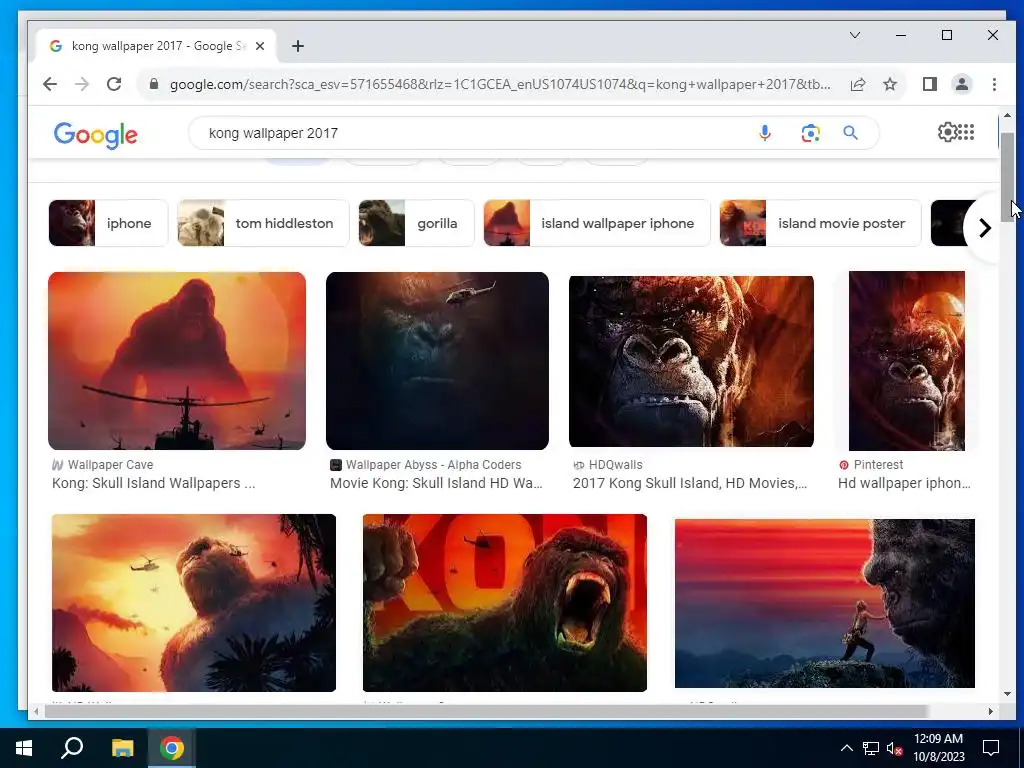The image size is (1024, 768).
Task: Click the horizontal scrollbar thumb
Action: 486,711
